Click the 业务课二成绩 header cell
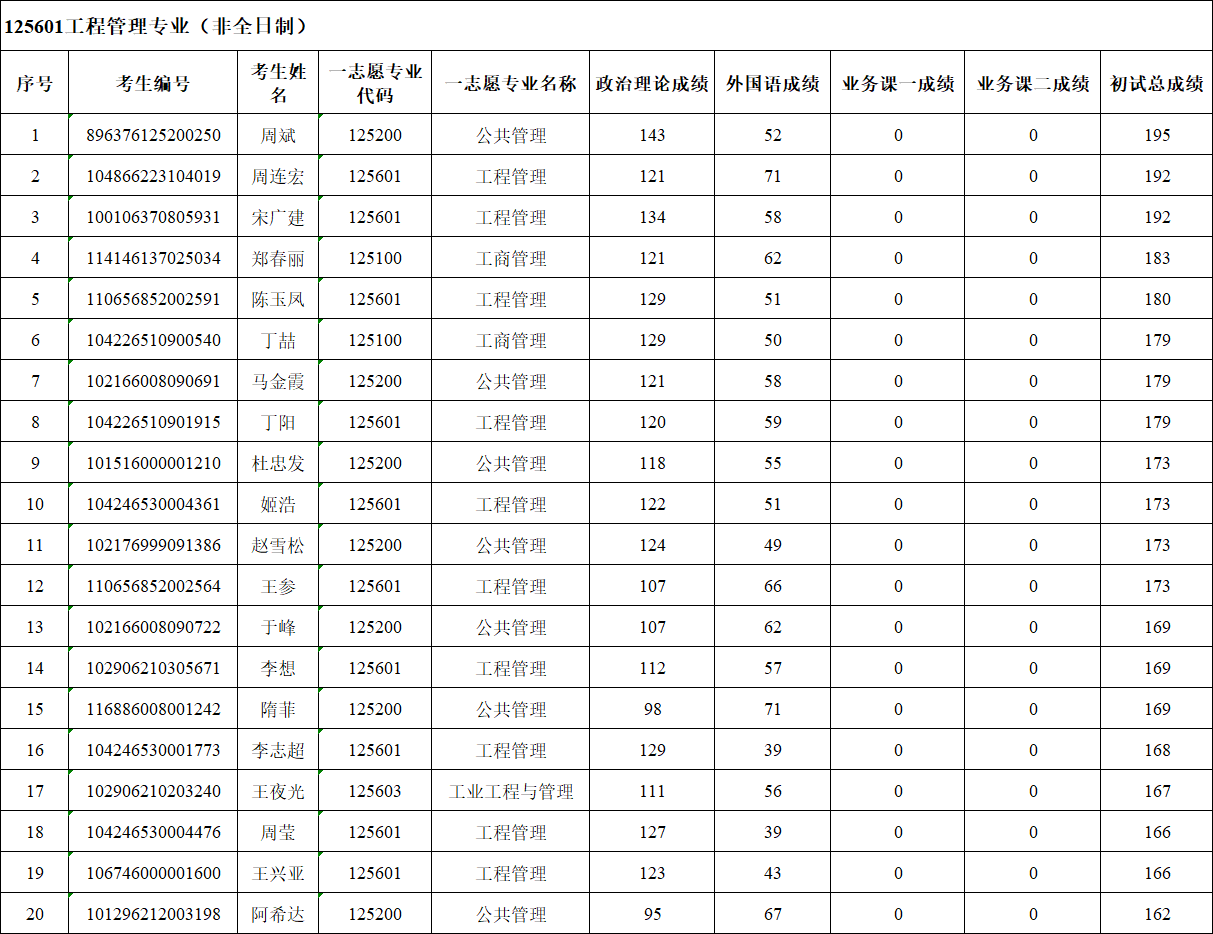The height and width of the screenshot is (934, 1213). click(1033, 84)
